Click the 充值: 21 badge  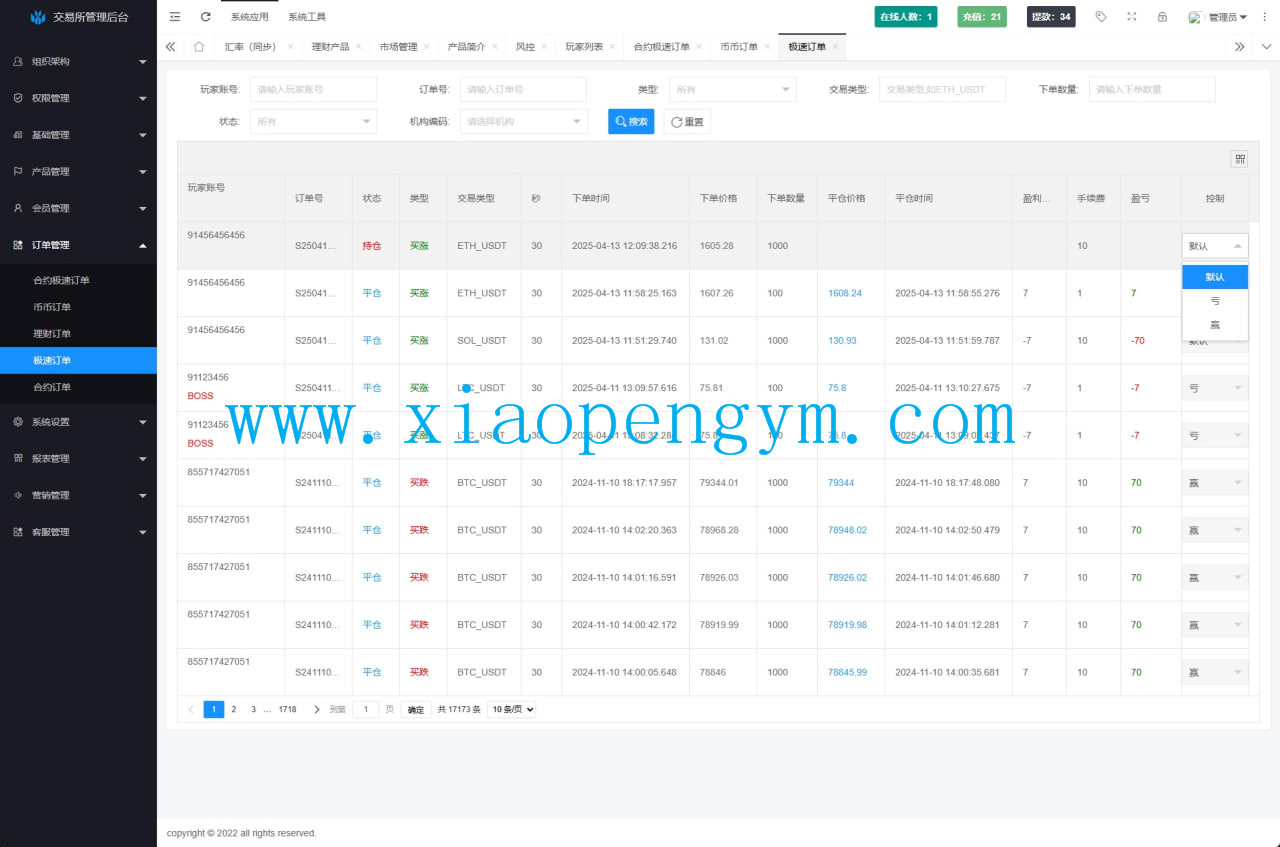982,17
